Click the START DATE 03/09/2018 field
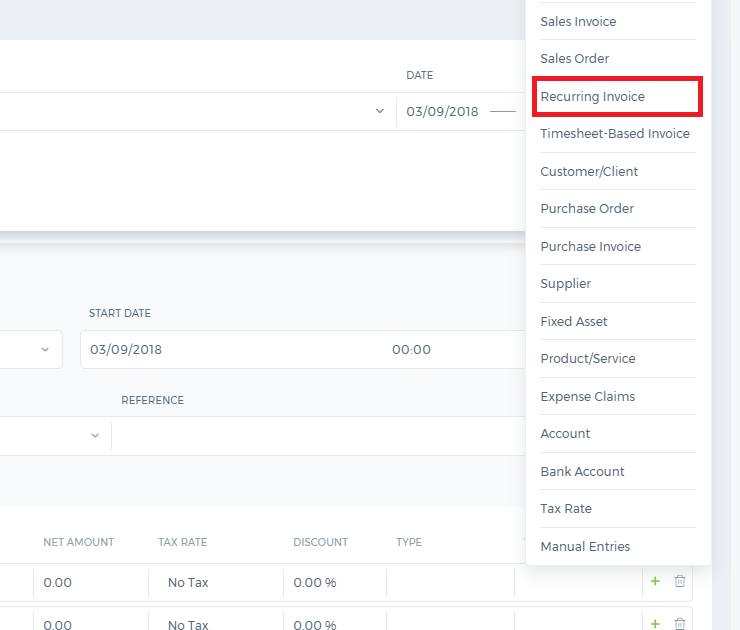 coord(303,350)
